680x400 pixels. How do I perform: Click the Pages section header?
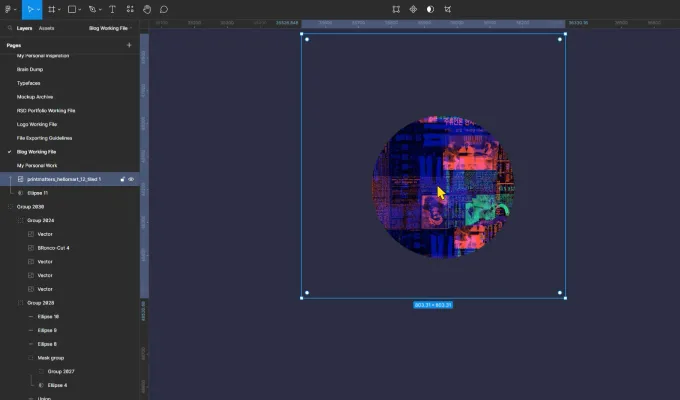pos(14,45)
